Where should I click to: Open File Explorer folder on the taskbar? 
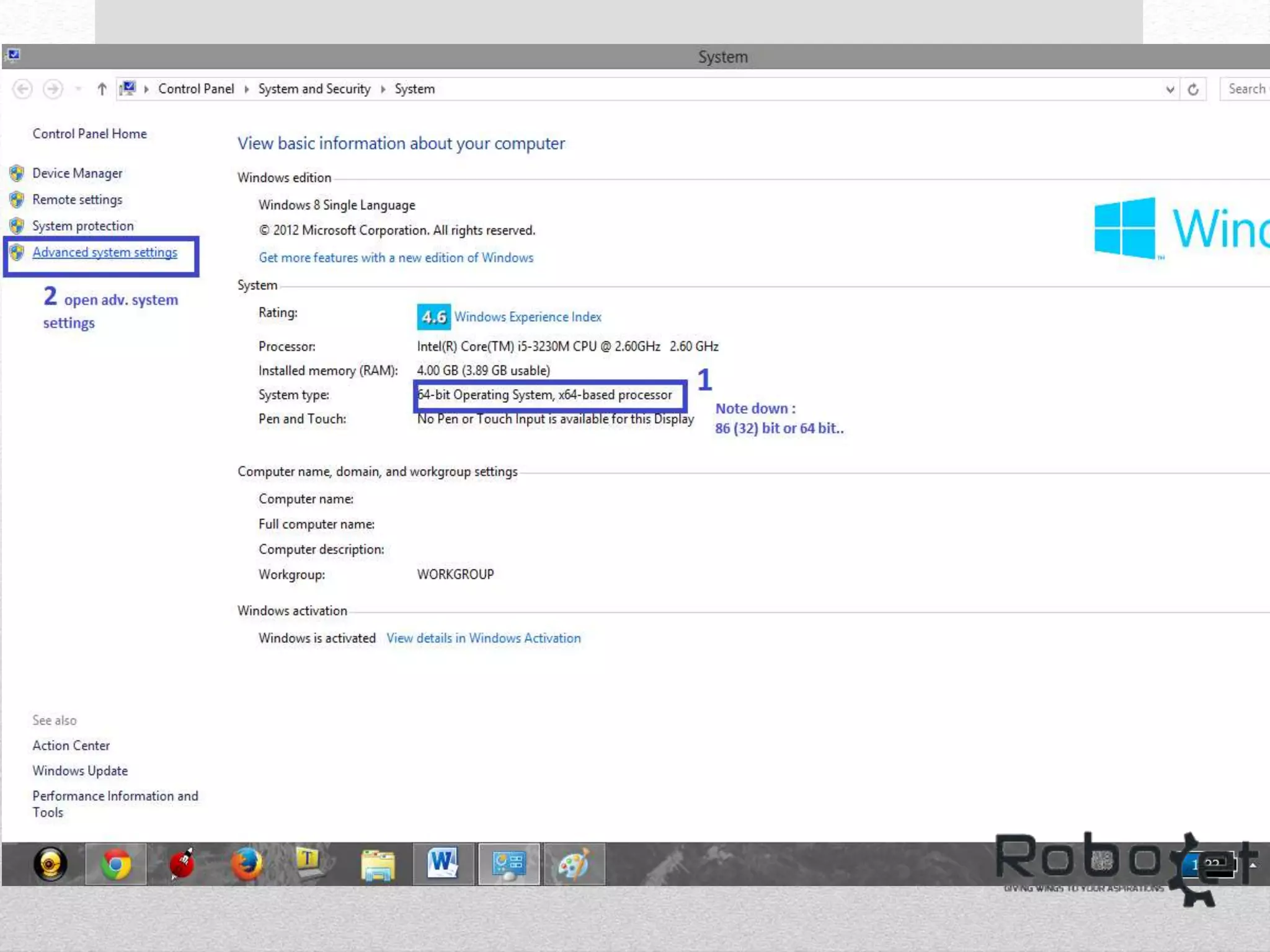(x=378, y=864)
